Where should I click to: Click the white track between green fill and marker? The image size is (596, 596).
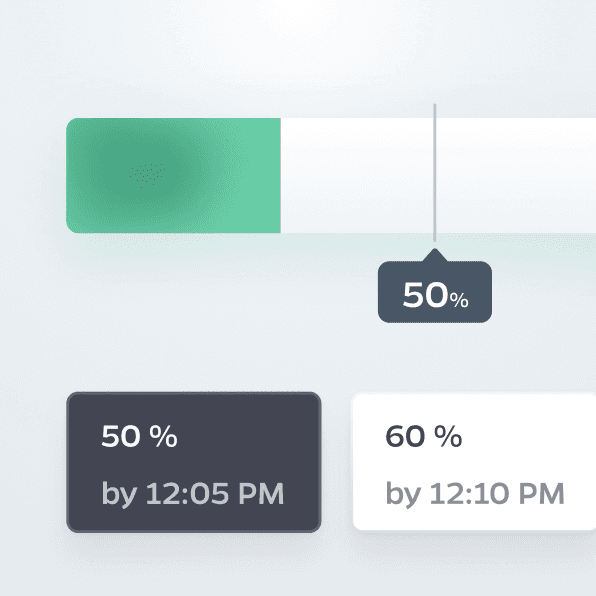[x=357, y=175]
